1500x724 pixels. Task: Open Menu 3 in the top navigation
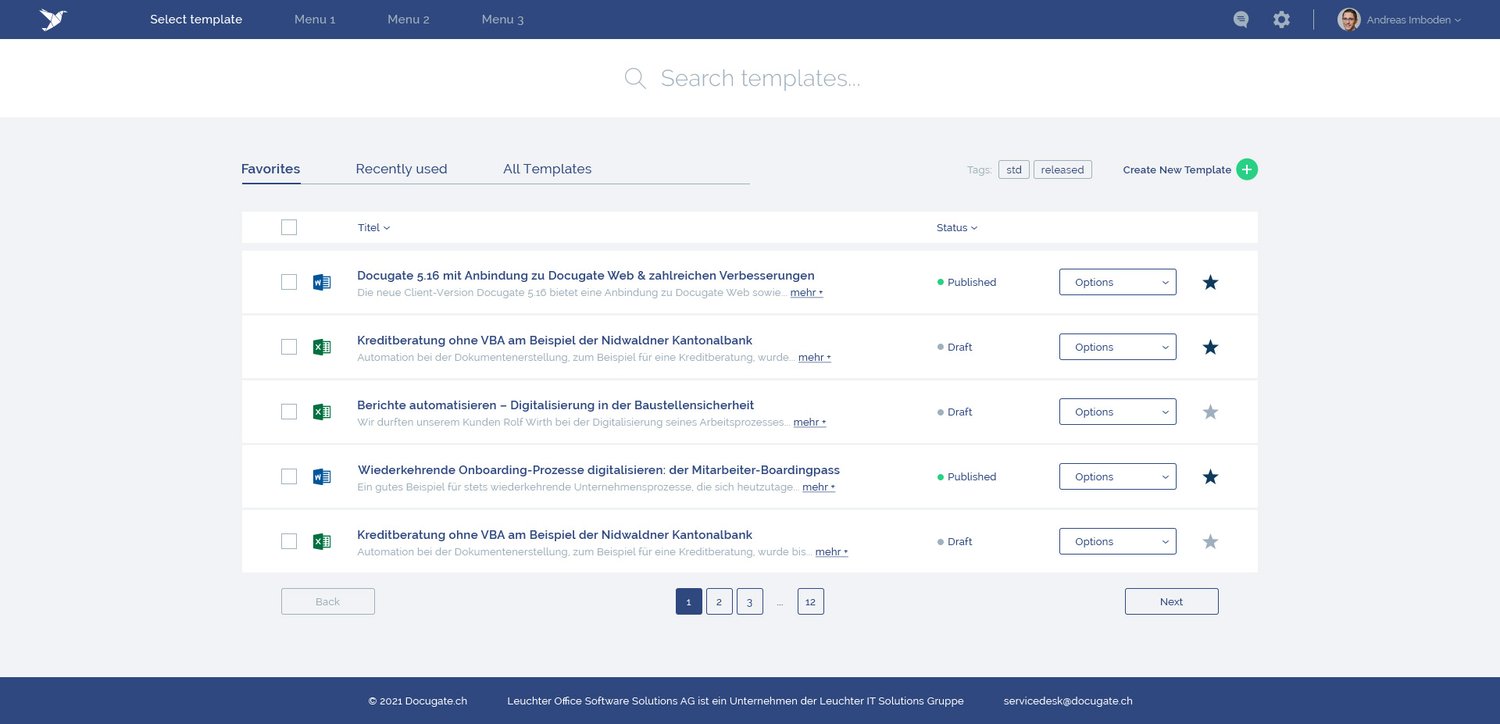tap(502, 19)
